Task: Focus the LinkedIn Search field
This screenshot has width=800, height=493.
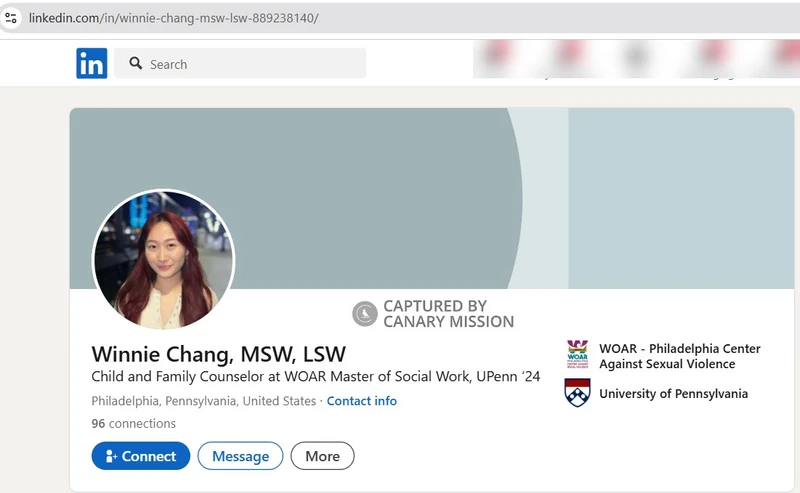Action: pos(240,63)
